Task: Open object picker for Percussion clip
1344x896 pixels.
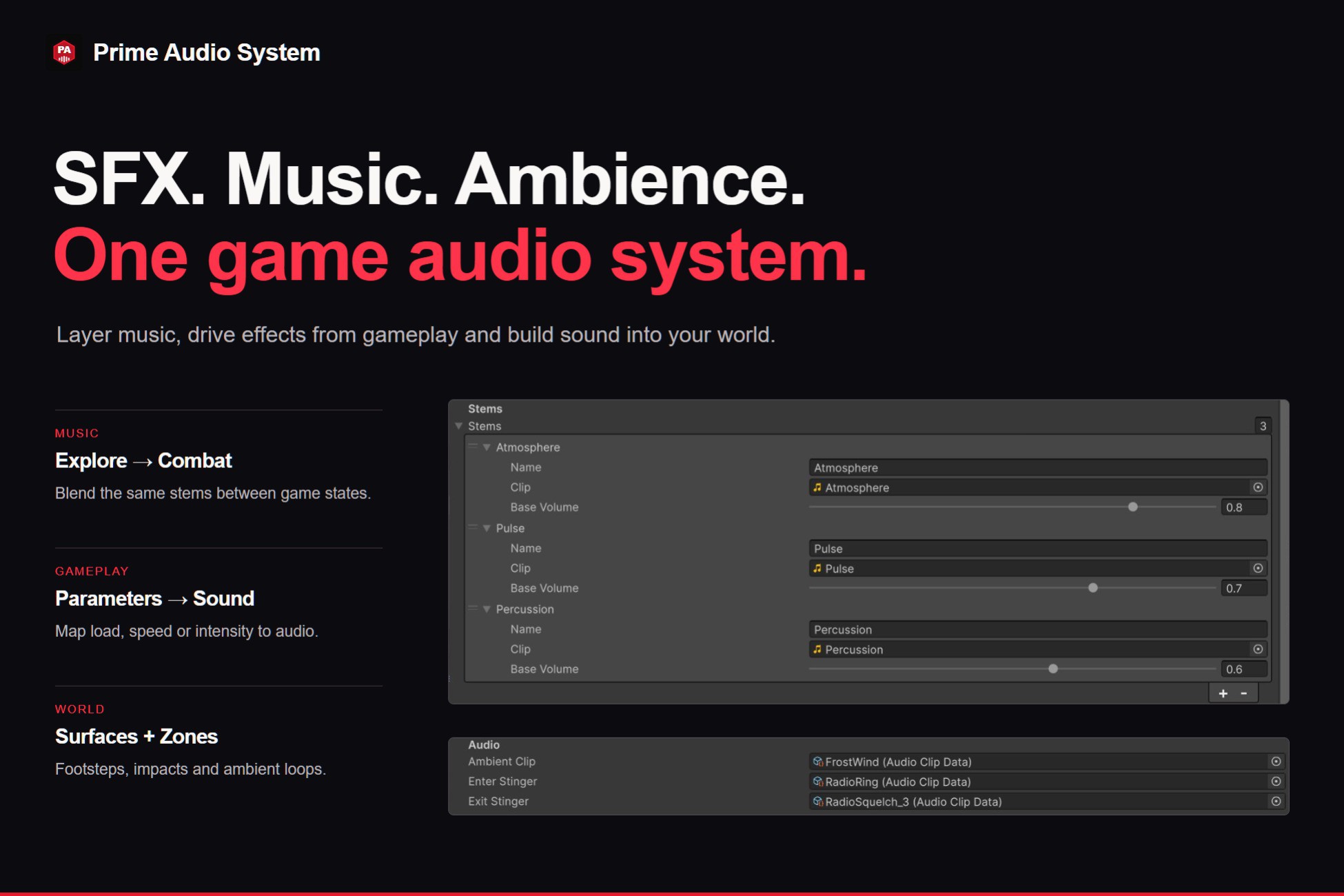Action: pyautogui.click(x=1258, y=649)
